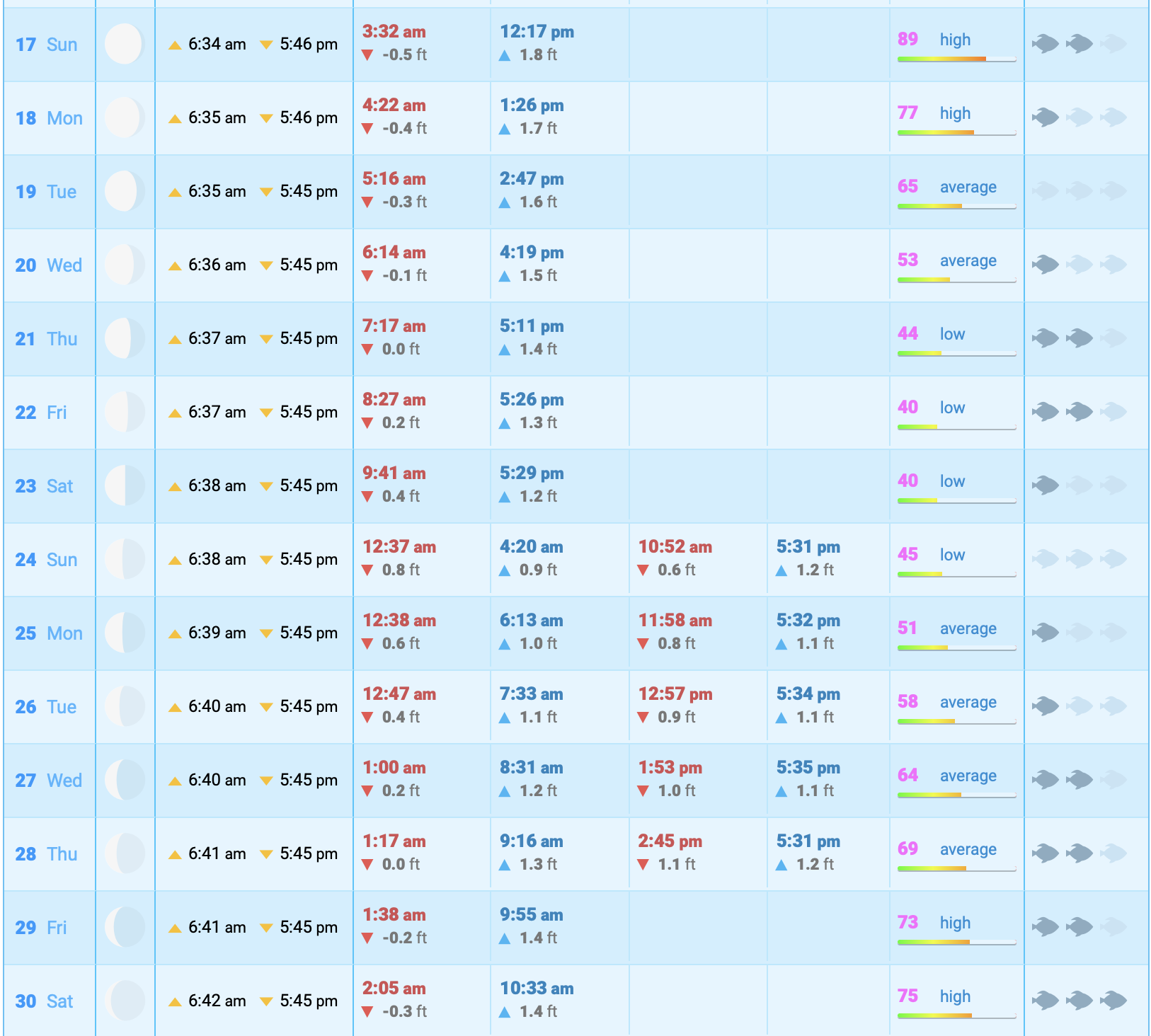Click the sunrise arrow icon for Monday 18
Screen dimensions: 1151x1036
175,118
